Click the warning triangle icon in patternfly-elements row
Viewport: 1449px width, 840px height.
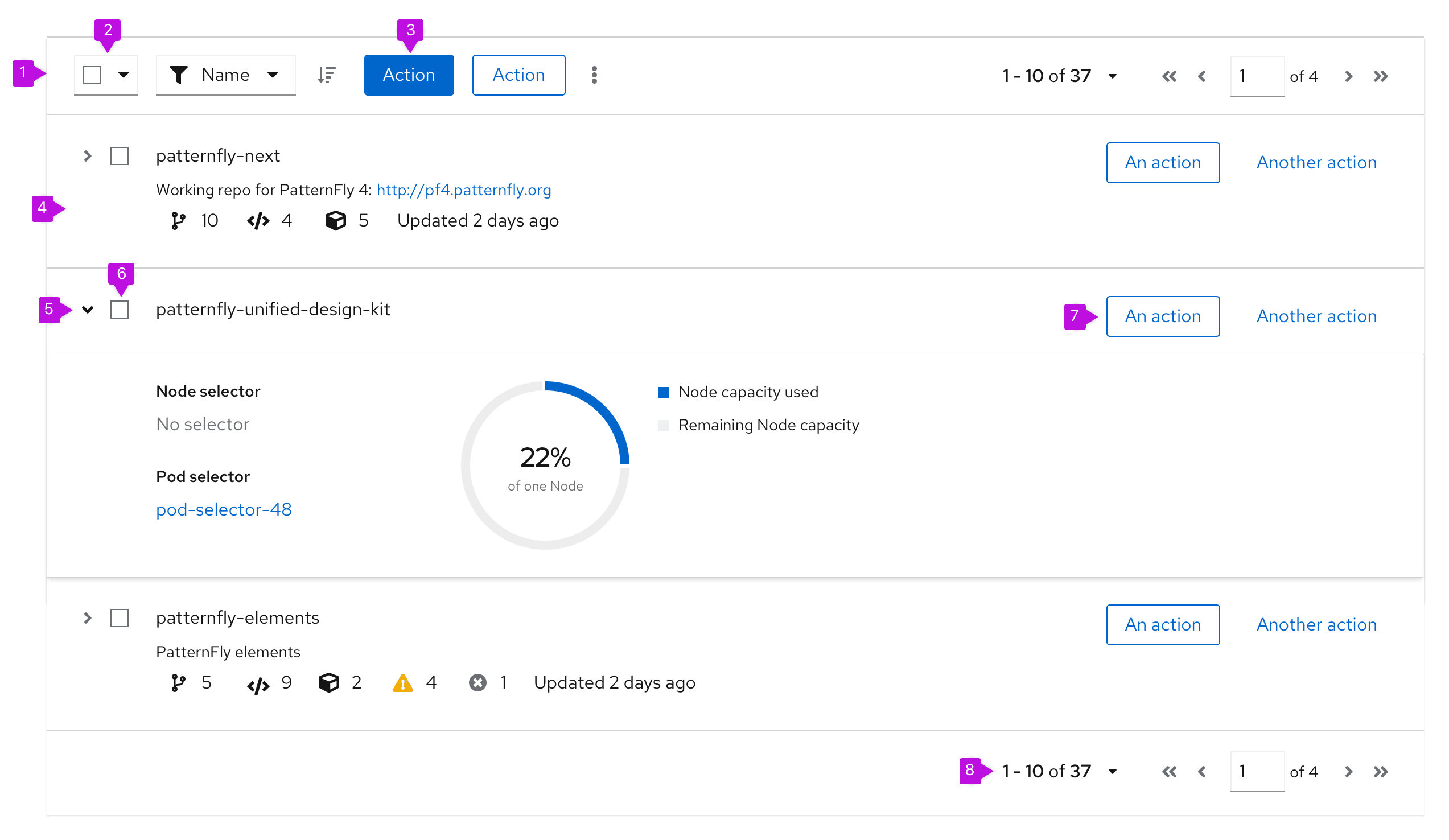tap(402, 683)
